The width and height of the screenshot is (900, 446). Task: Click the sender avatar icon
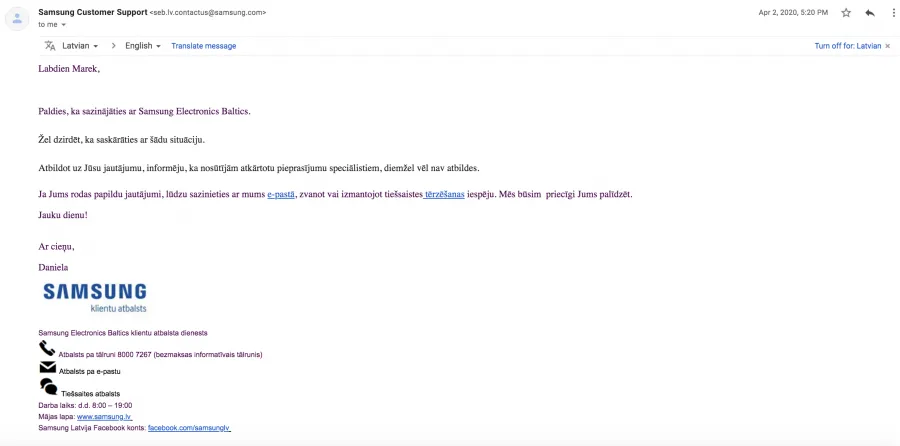point(17,18)
